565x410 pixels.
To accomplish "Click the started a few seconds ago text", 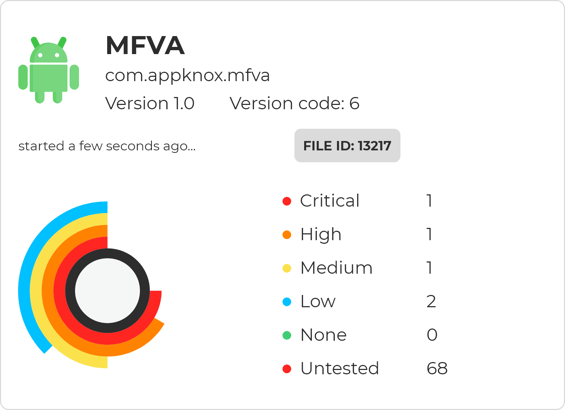I will point(107,146).
